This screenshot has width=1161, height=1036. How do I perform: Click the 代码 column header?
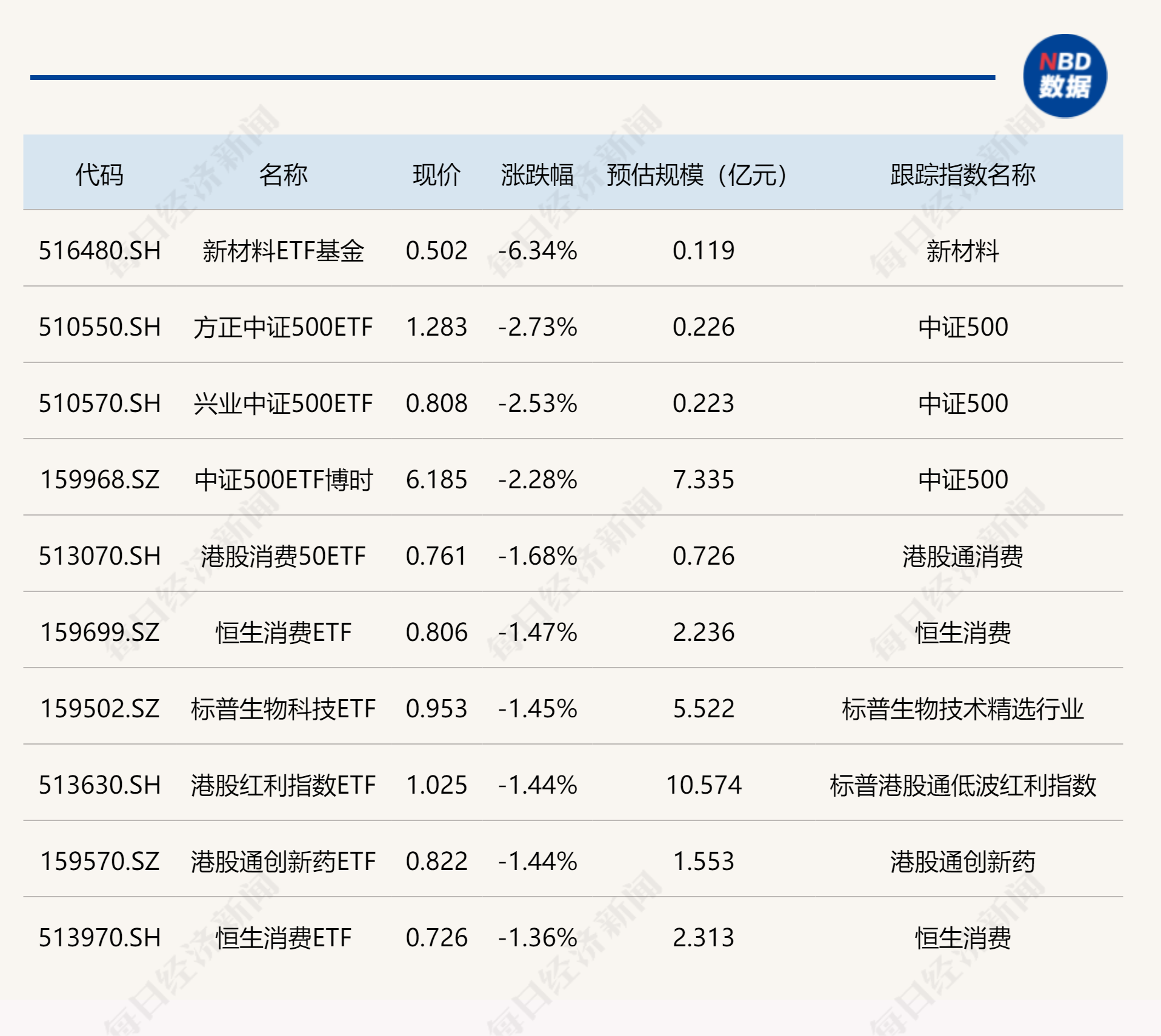pos(99,174)
